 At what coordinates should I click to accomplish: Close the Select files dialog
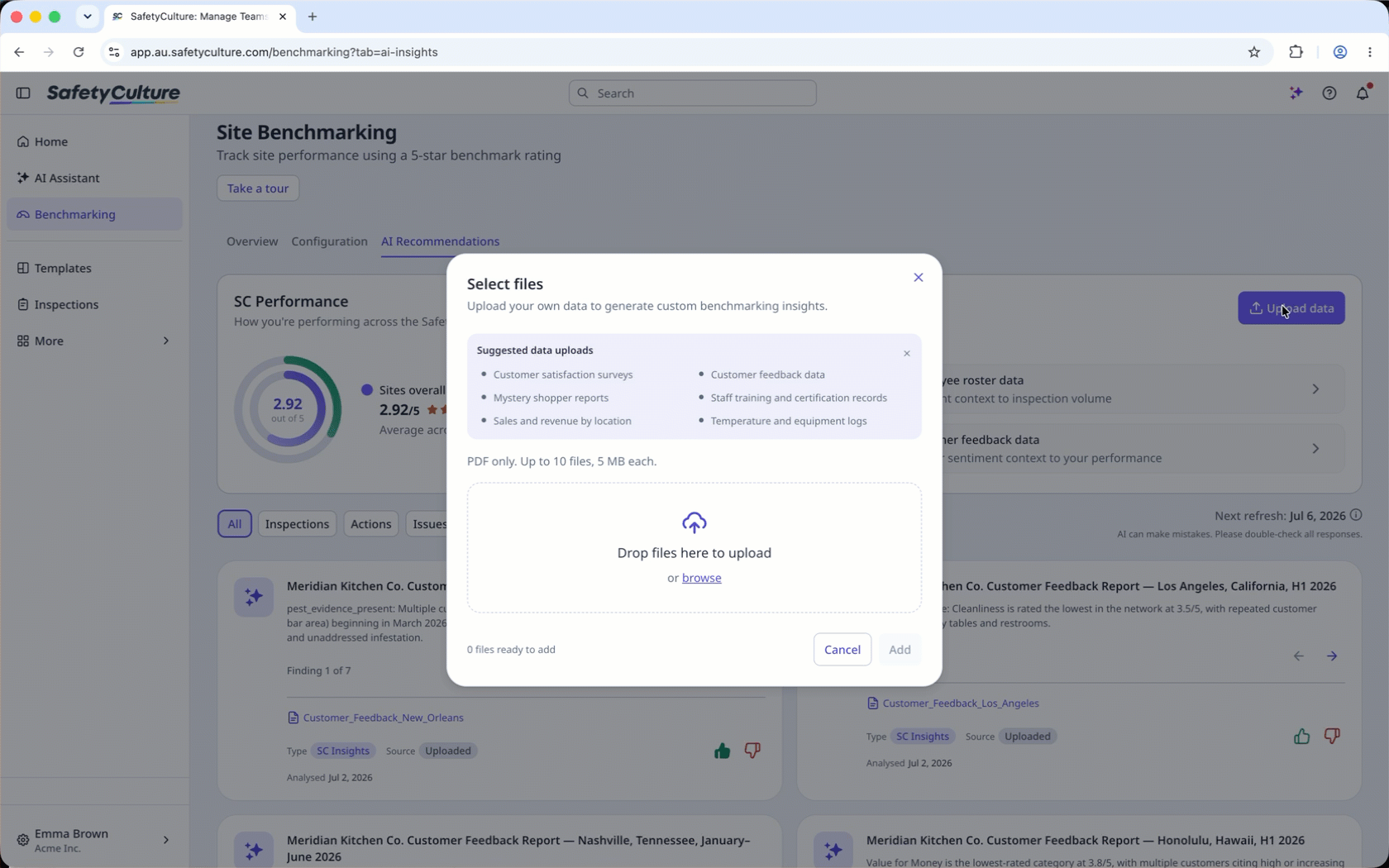[918, 278]
